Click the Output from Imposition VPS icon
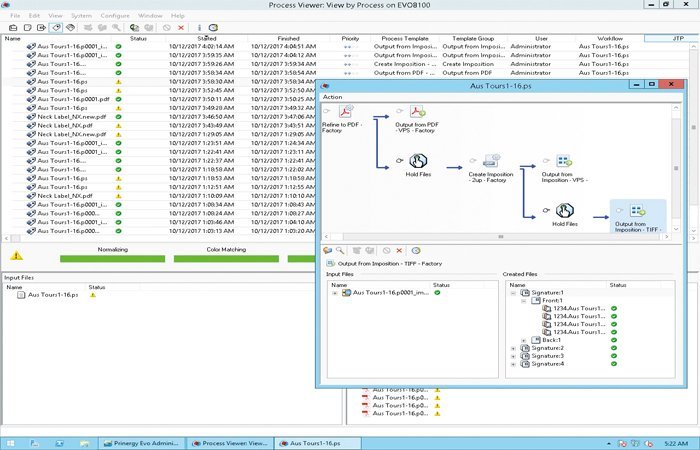 (x=564, y=161)
